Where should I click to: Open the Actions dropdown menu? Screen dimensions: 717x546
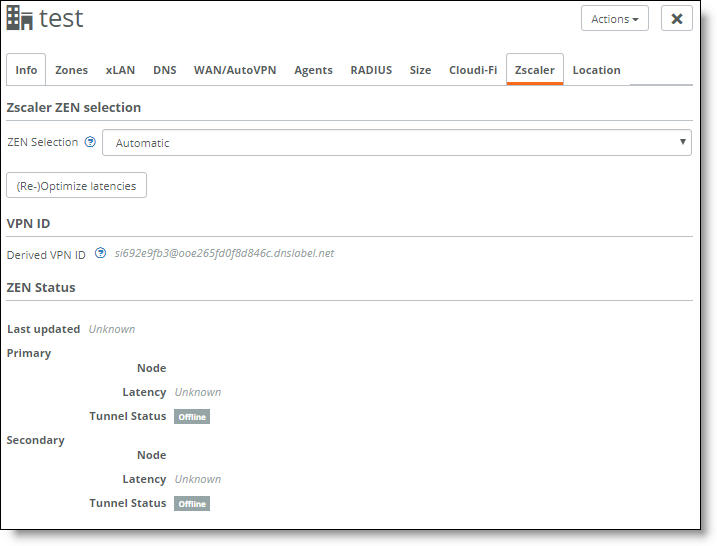point(615,19)
